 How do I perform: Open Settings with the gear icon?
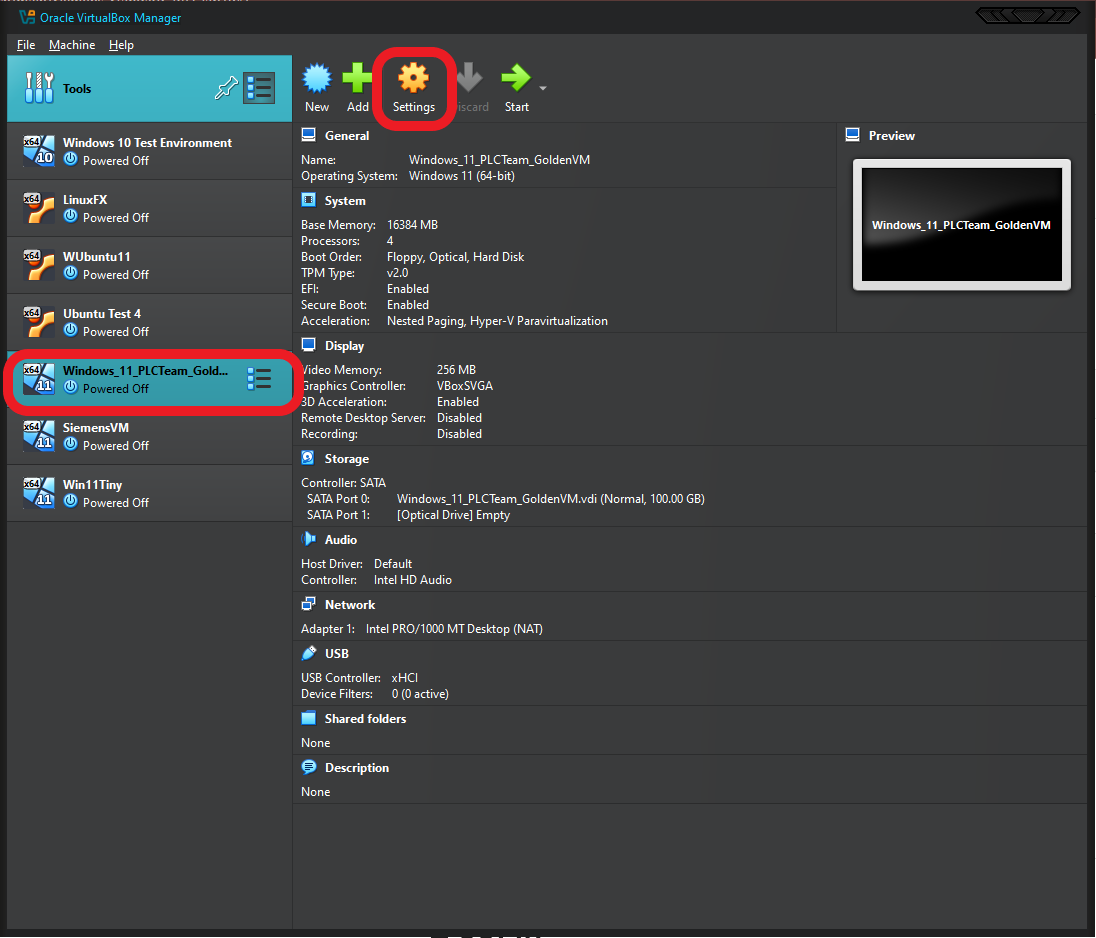[413, 80]
